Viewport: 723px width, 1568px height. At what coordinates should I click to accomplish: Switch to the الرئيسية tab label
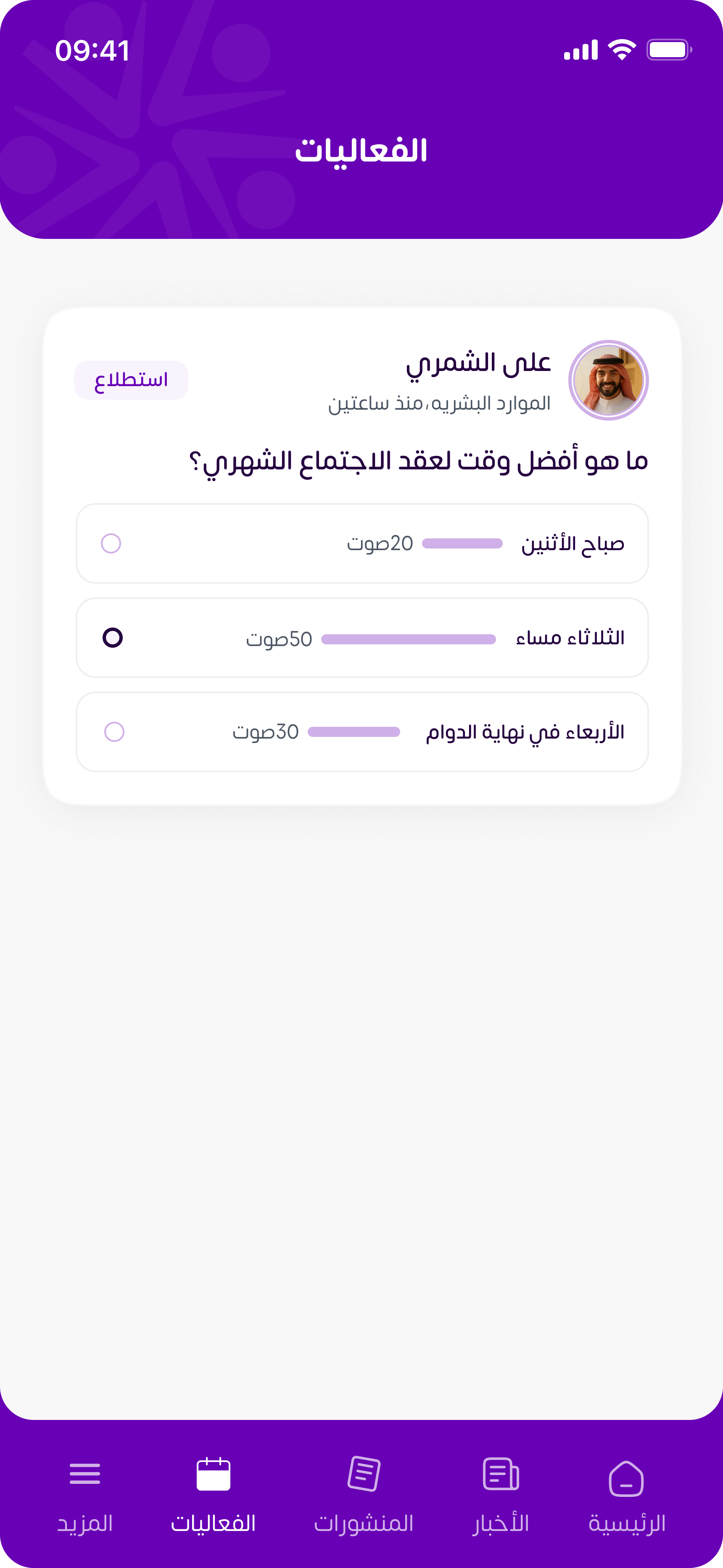point(626,1523)
